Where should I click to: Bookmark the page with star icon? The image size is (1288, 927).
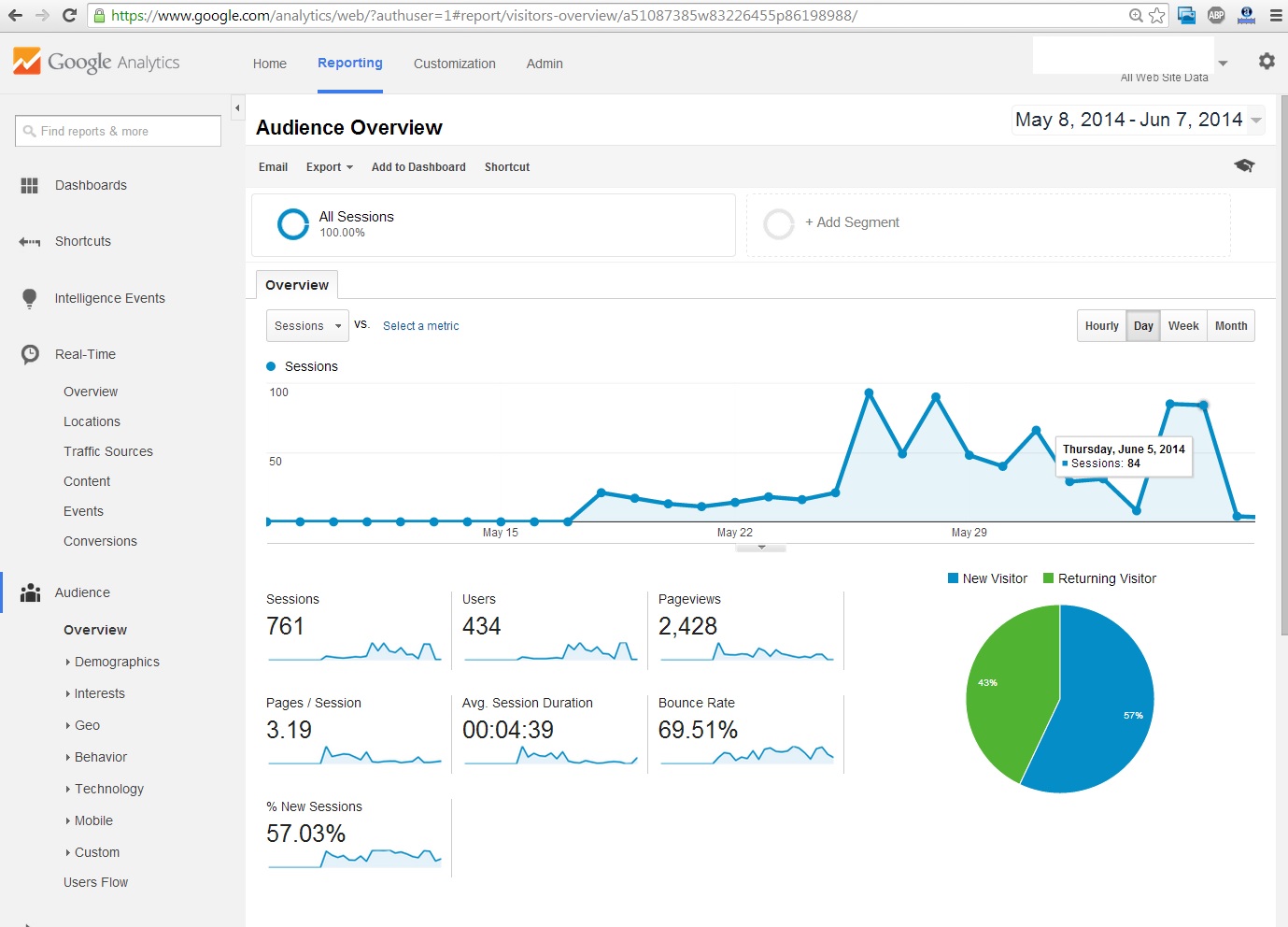click(x=1157, y=15)
